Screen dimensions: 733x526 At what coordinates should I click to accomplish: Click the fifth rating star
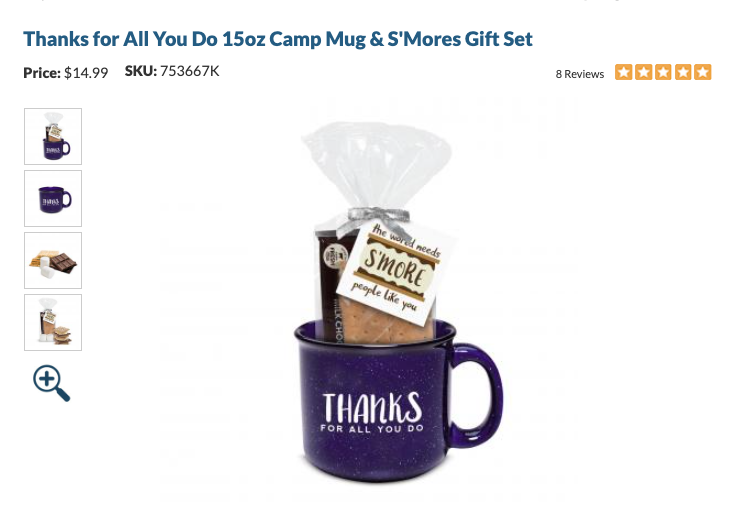(x=703, y=72)
